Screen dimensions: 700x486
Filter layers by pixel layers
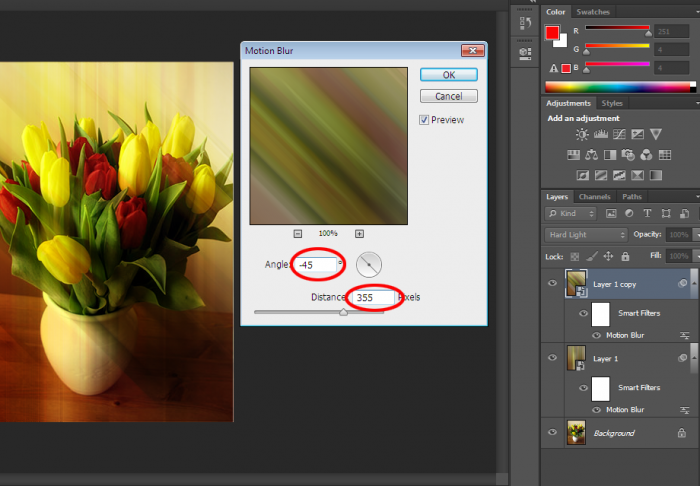(611, 213)
